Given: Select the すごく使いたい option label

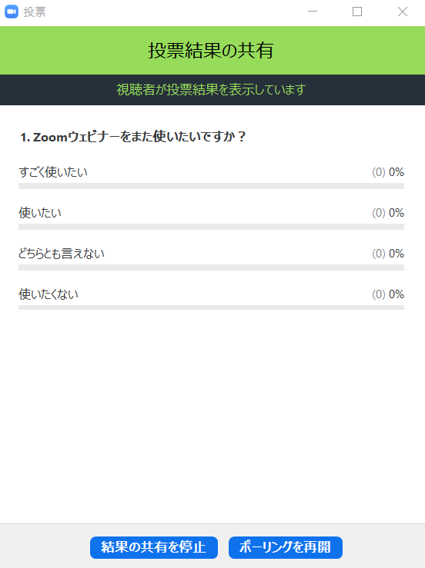Looking at the screenshot, I should [53, 172].
